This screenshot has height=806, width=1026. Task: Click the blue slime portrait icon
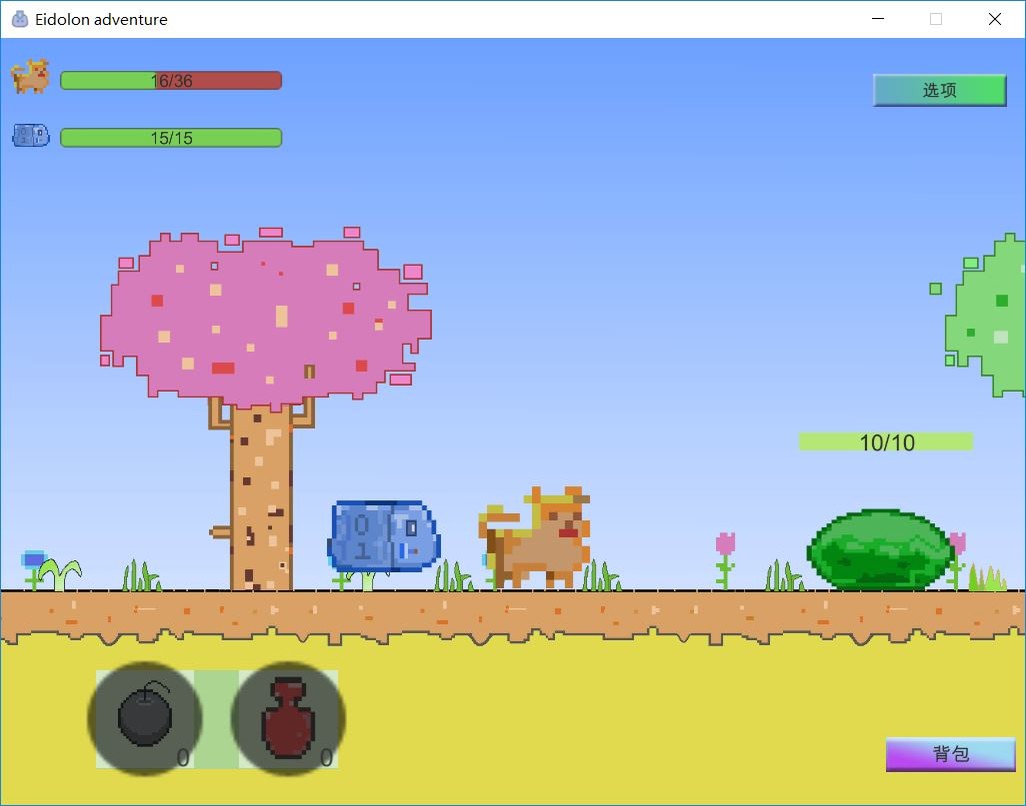(30, 135)
